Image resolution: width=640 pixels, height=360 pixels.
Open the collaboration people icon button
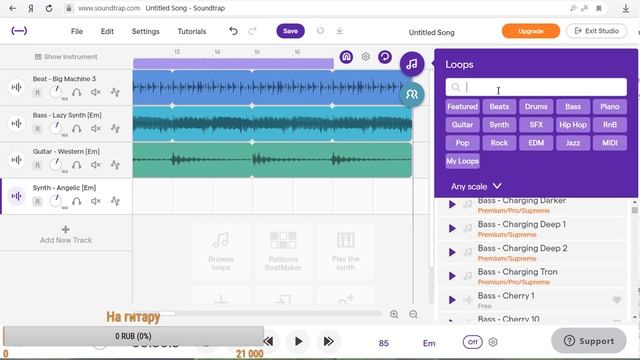(x=412, y=94)
